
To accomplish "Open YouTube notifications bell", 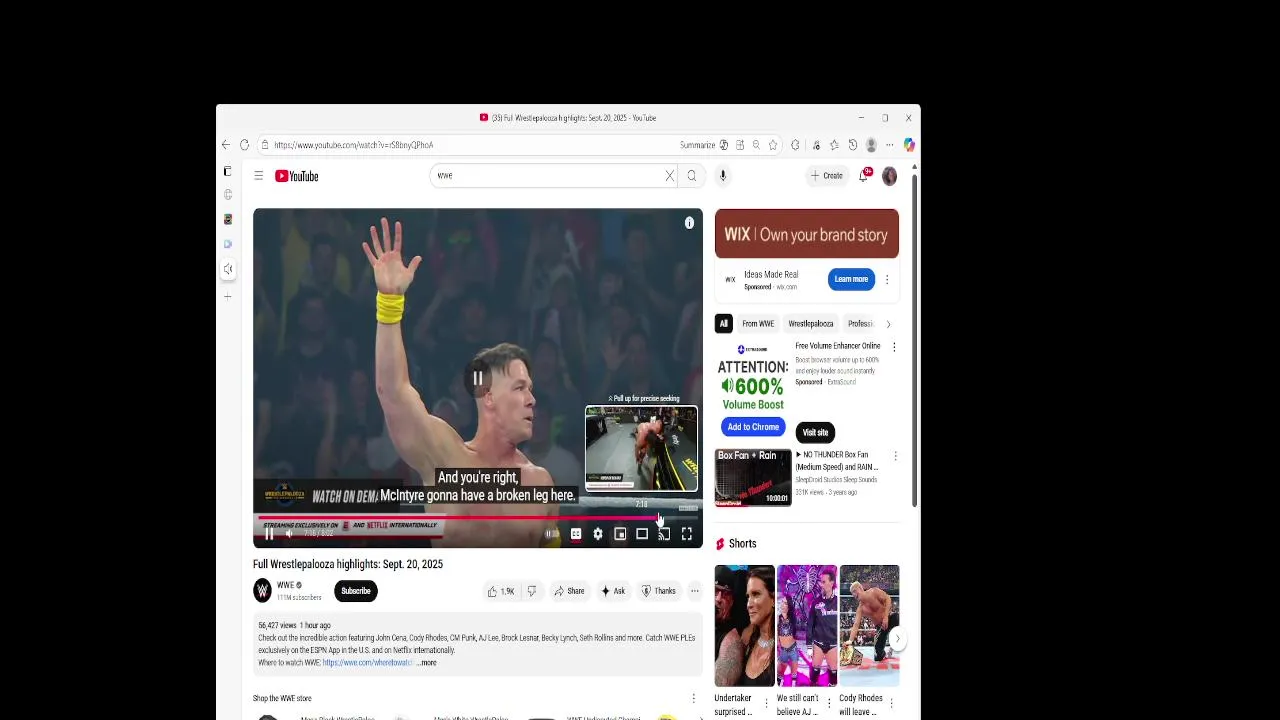I will [x=864, y=176].
